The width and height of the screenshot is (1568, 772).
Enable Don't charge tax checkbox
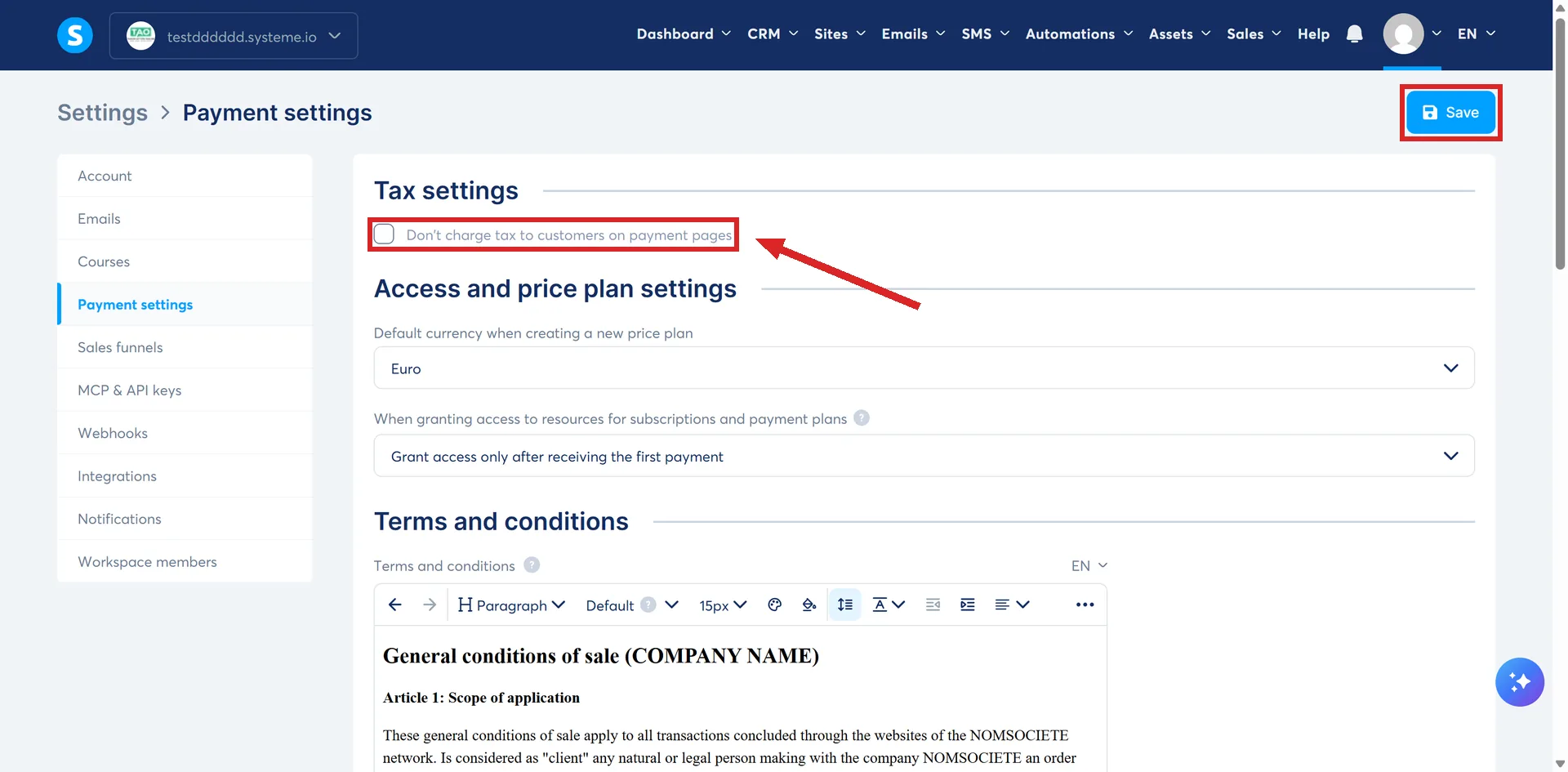coord(384,234)
